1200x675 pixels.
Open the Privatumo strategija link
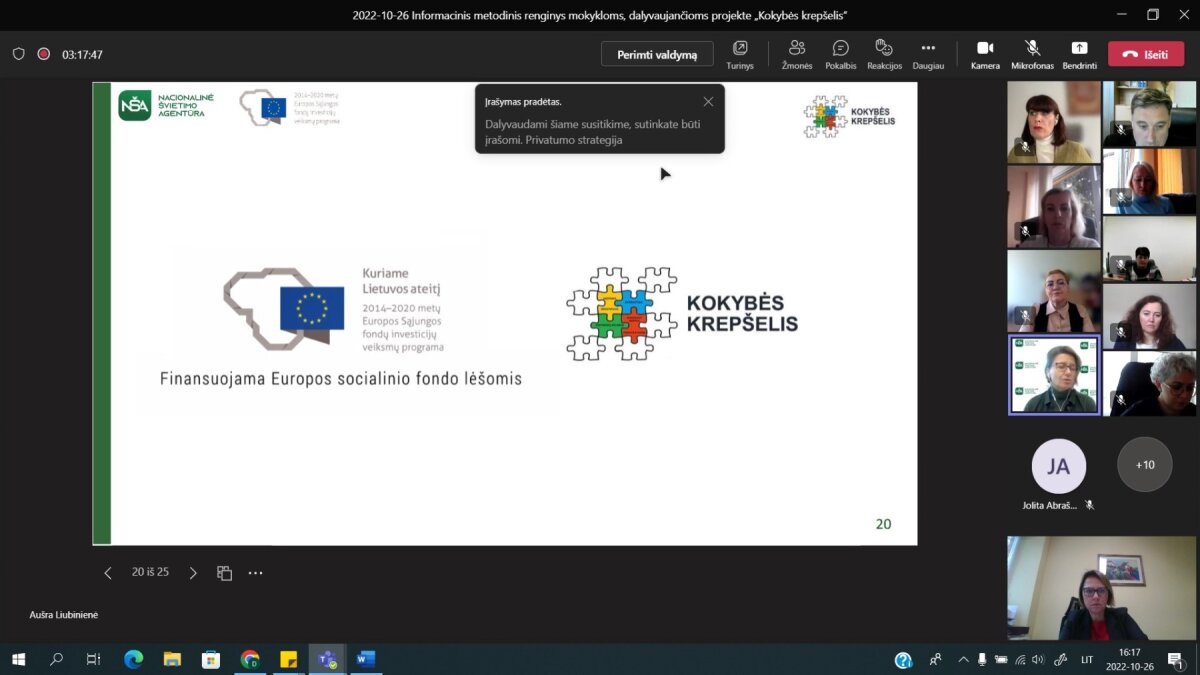coord(573,140)
